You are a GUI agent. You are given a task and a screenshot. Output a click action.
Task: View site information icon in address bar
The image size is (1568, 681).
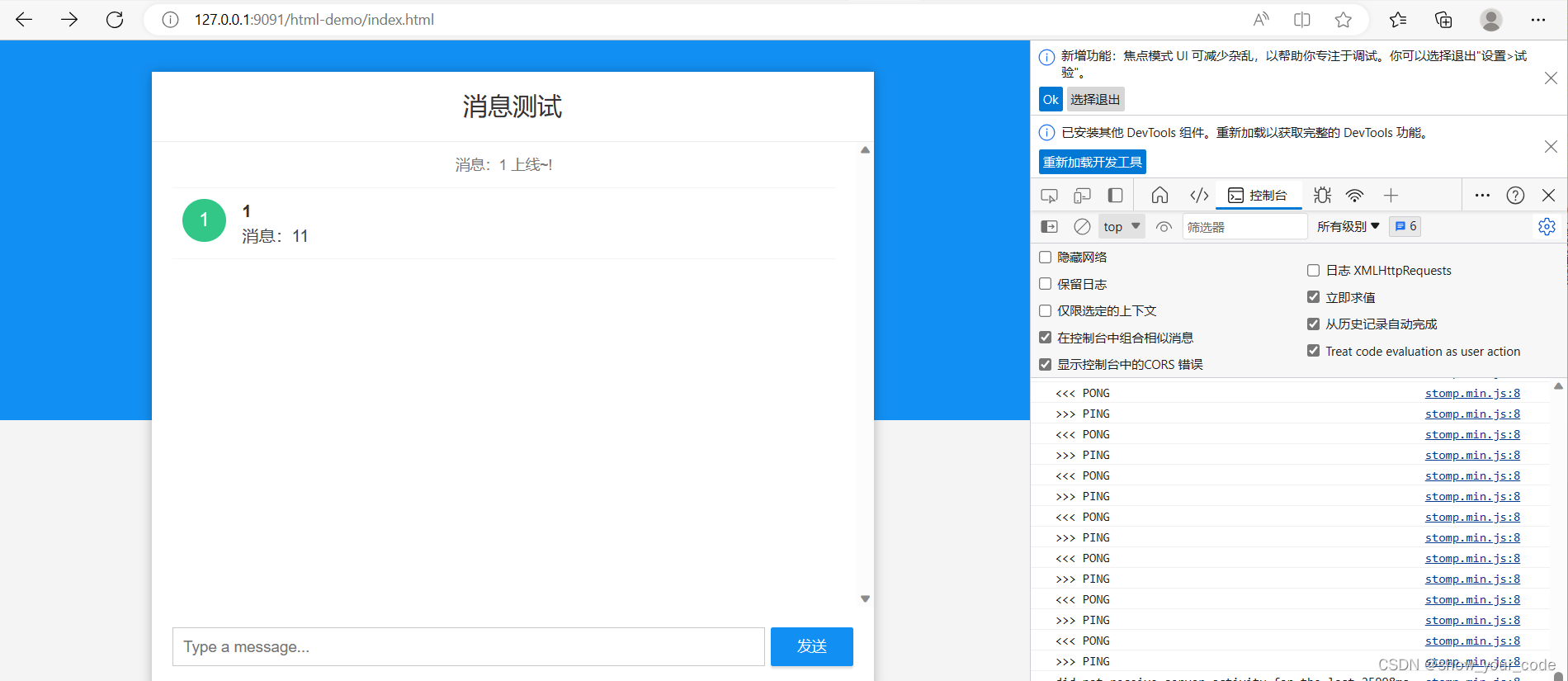pyautogui.click(x=170, y=20)
